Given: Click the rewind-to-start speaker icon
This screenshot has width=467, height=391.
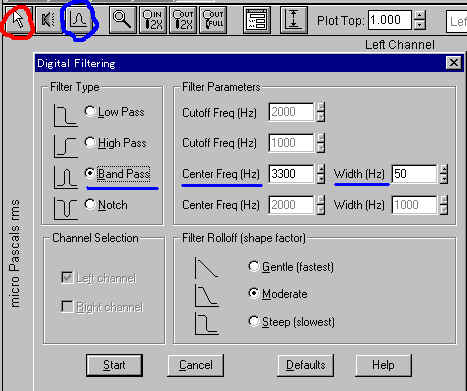Looking at the screenshot, I should [48, 20].
